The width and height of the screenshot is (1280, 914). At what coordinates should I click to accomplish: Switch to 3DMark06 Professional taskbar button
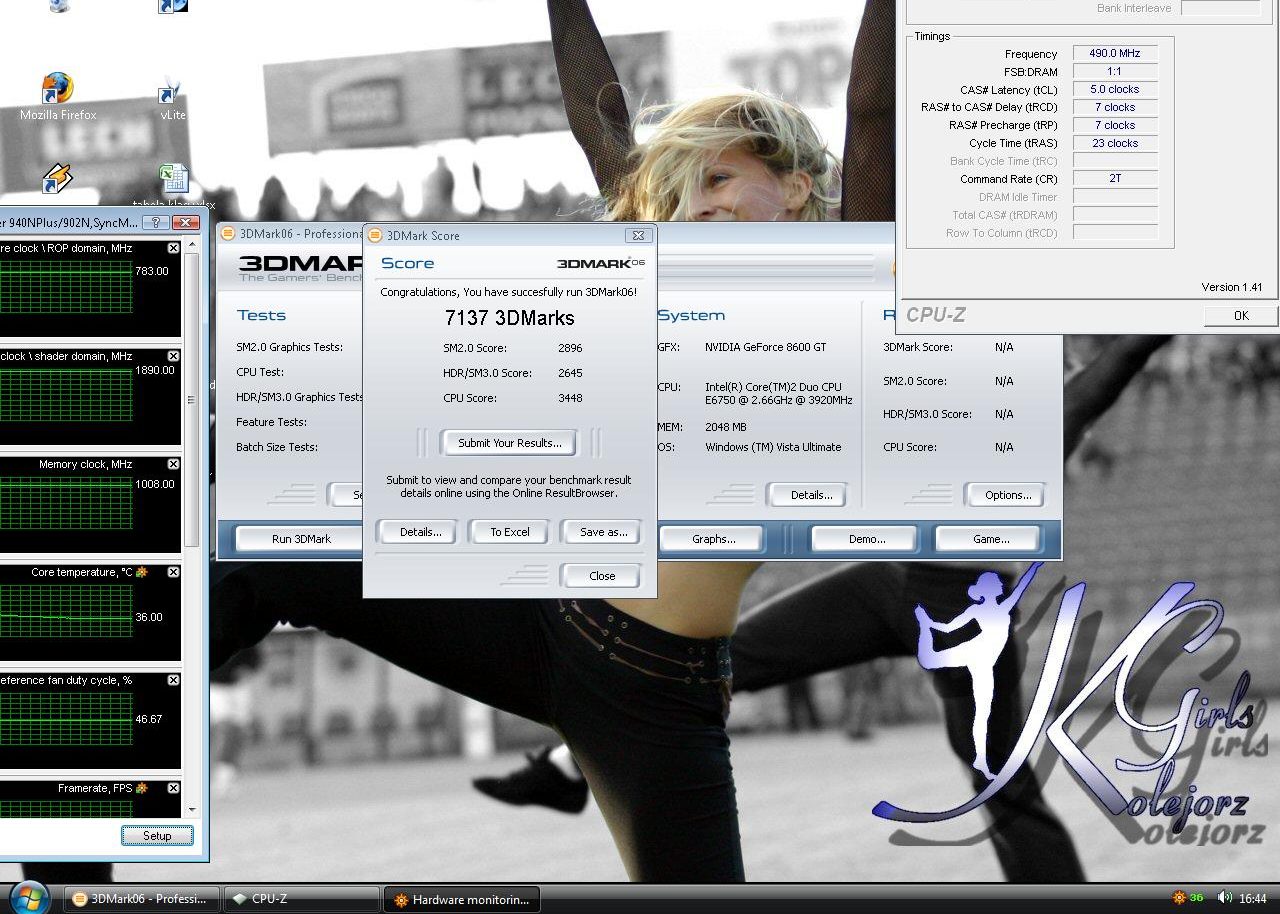coord(141,899)
